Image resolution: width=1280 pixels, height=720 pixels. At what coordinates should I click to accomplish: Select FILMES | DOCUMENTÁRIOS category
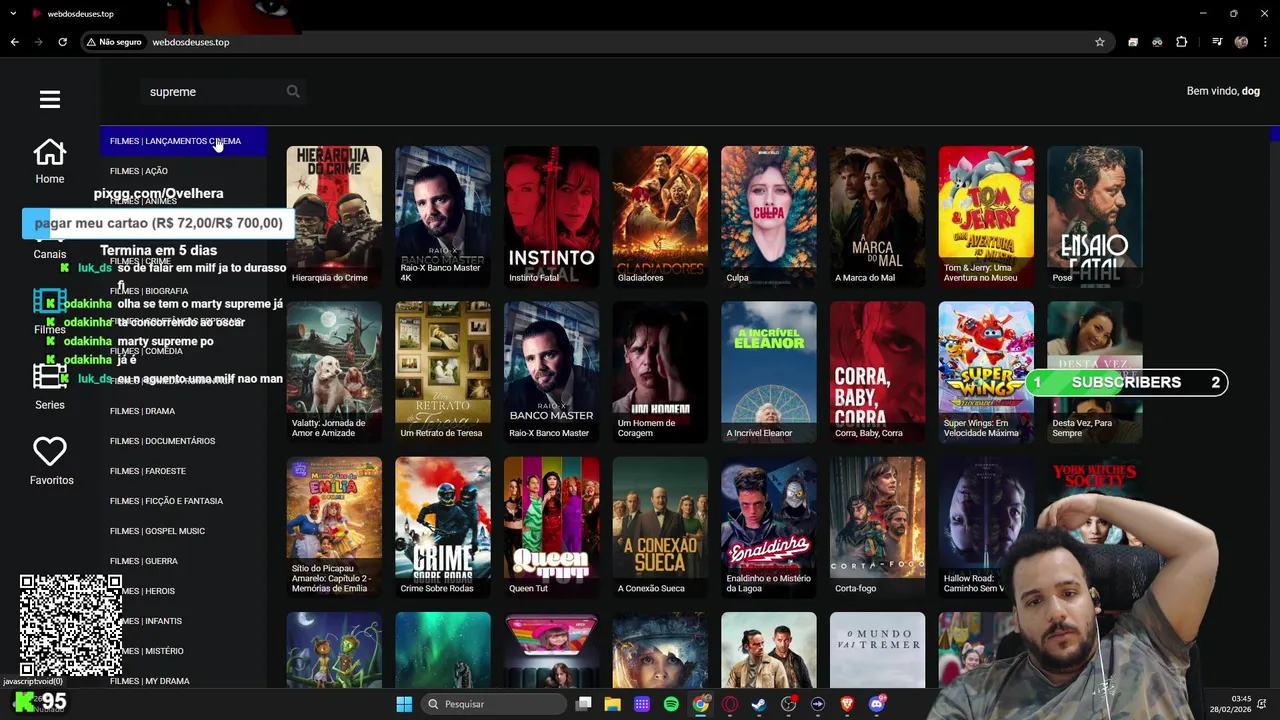[184, 441]
